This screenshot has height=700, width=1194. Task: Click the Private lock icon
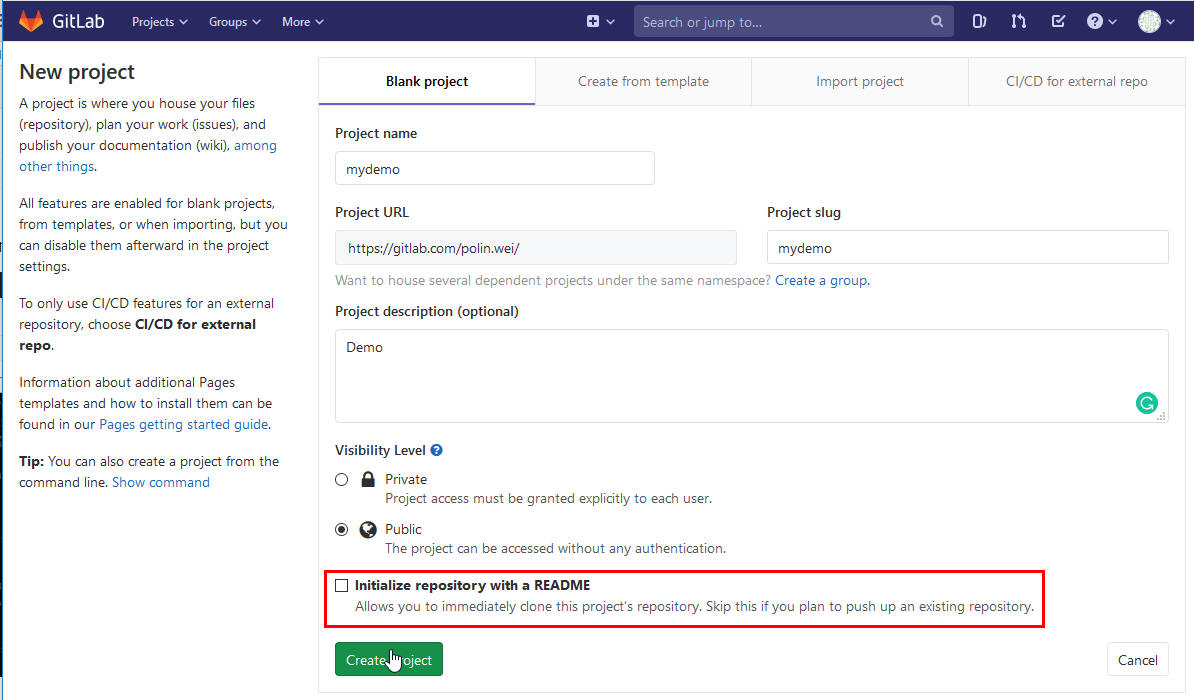[x=368, y=479]
